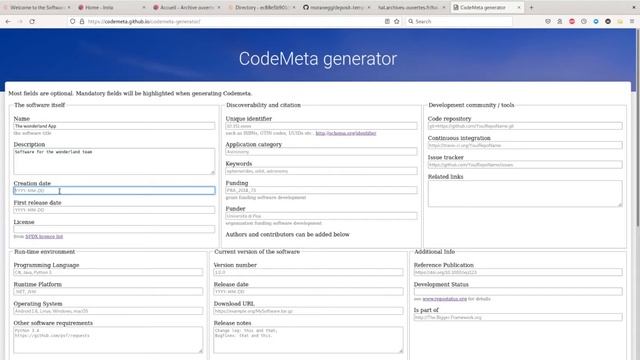The height and width of the screenshot is (360, 640).
Task: Focus the Creation date field
Action: (x=114, y=191)
